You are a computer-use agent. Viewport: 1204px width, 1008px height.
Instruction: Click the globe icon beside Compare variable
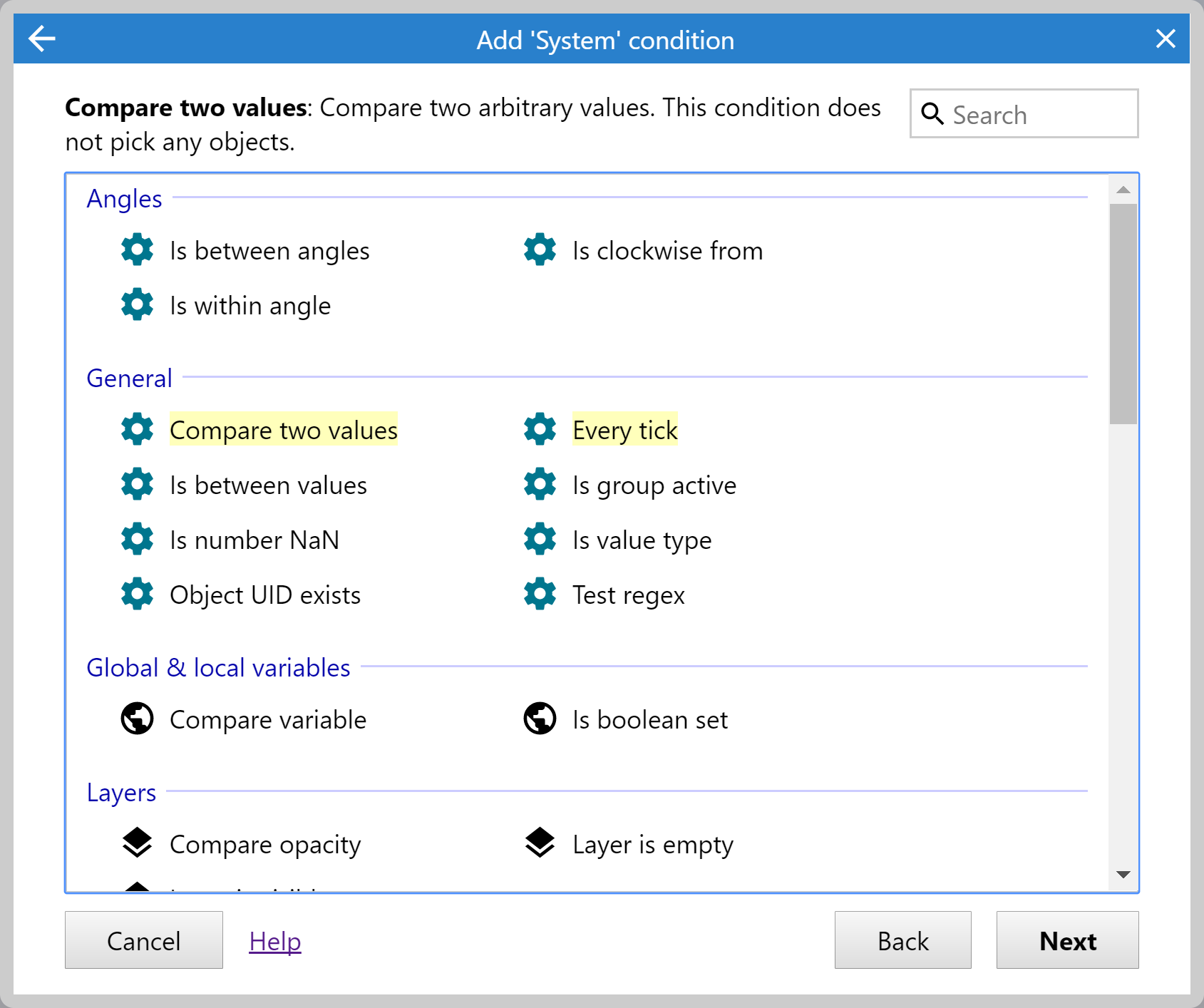pyautogui.click(x=137, y=719)
